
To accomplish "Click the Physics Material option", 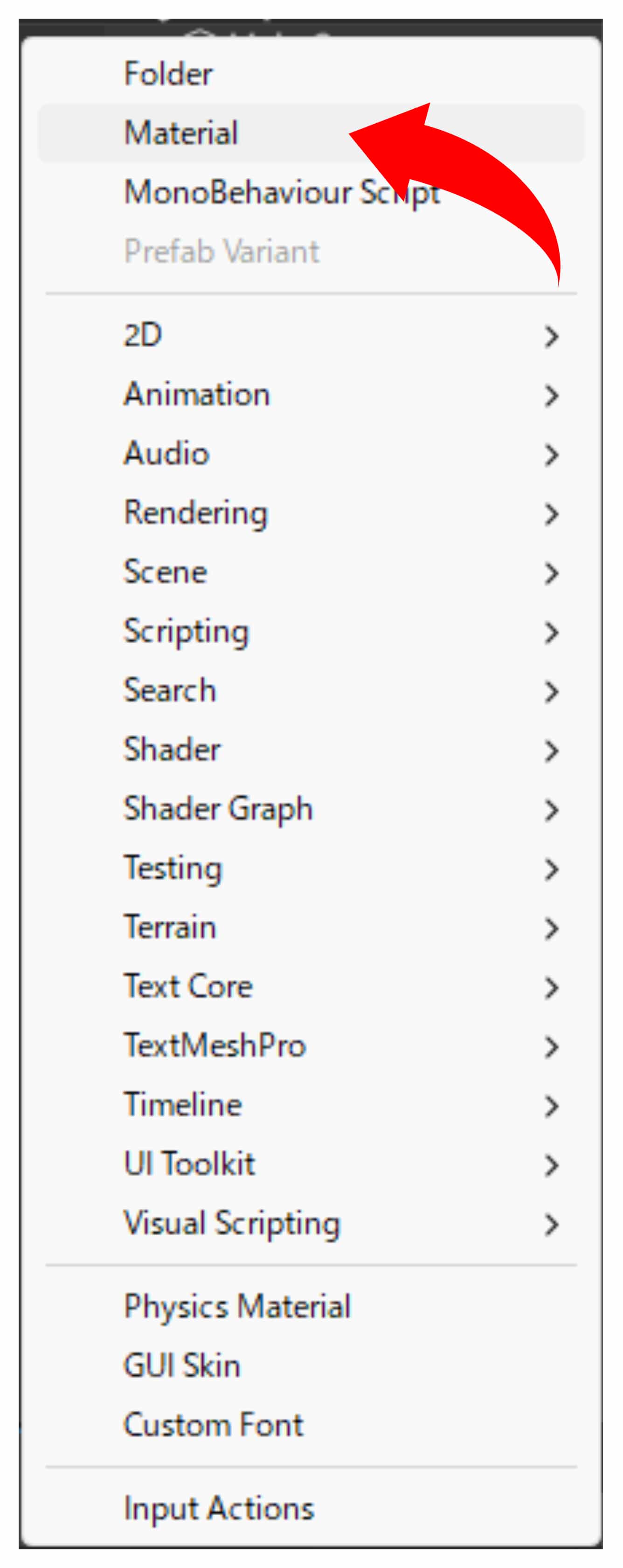I will coord(237,1307).
